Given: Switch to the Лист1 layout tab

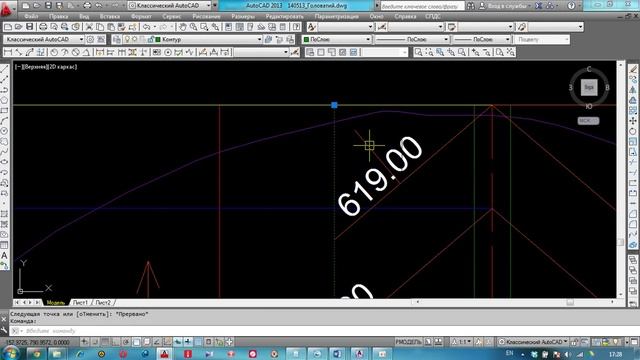Looking at the screenshot, I should pos(80,302).
